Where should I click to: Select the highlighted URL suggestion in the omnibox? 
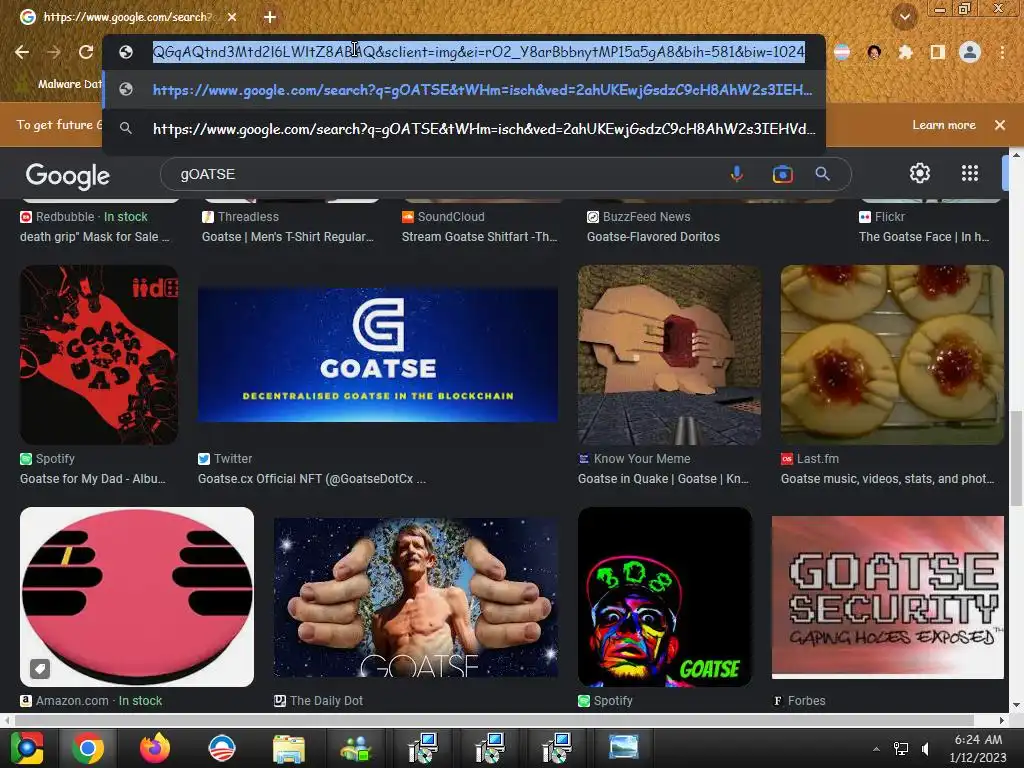point(464,89)
